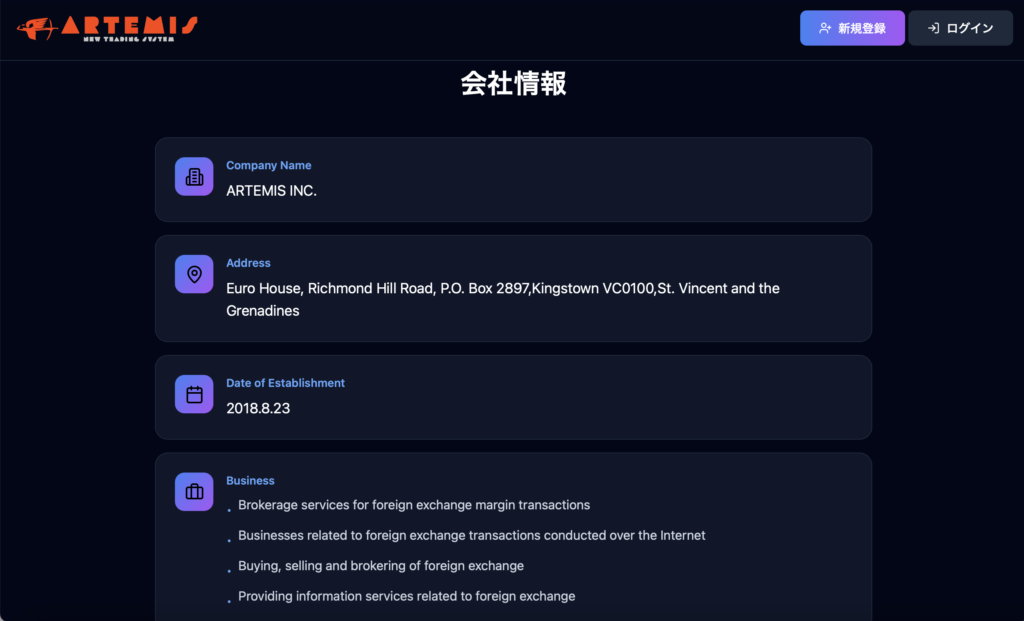The height and width of the screenshot is (621, 1024).
Task: Select the 2018.8.23 date value
Action: pos(258,408)
